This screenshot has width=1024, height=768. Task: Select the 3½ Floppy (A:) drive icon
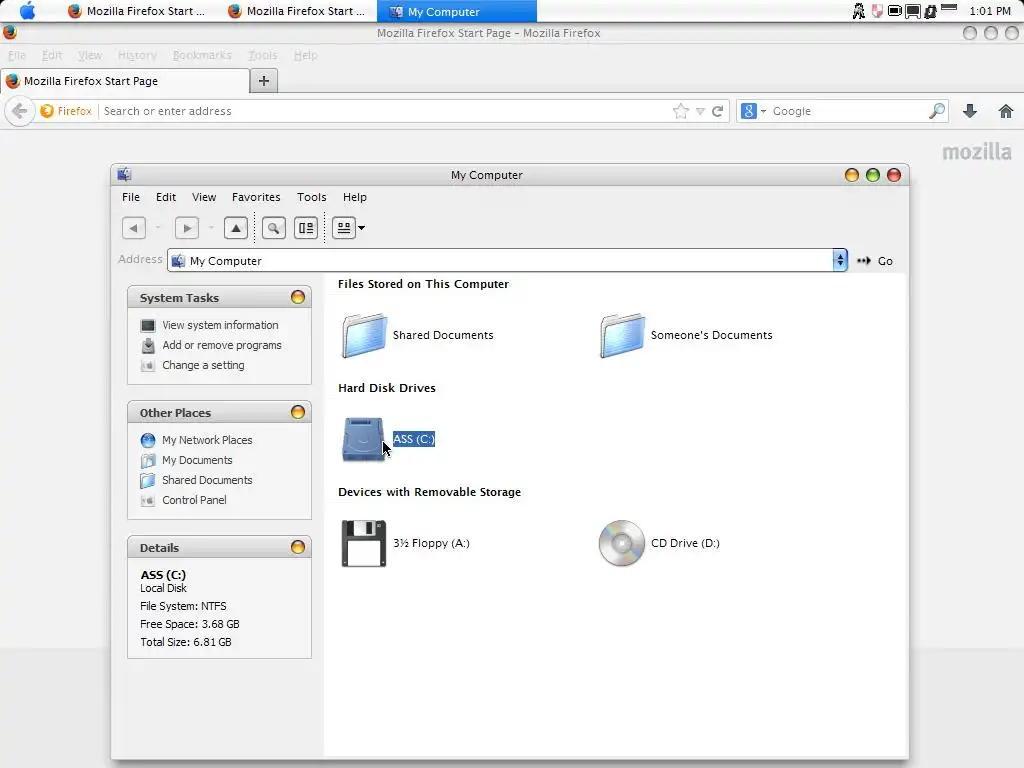pos(364,543)
